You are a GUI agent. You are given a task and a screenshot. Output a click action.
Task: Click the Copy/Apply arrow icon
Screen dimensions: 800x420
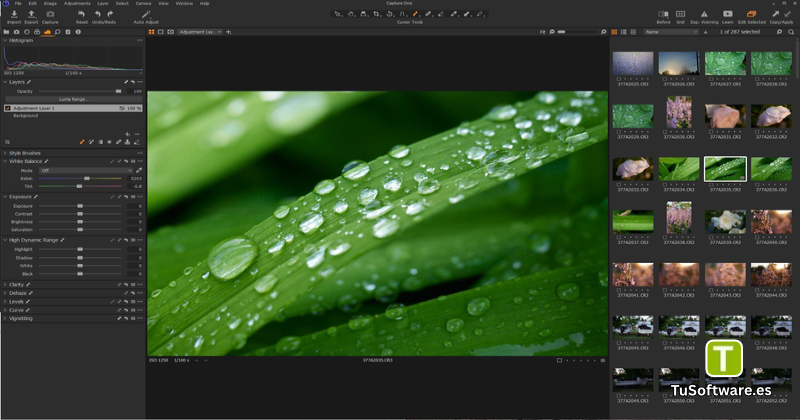point(776,14)
